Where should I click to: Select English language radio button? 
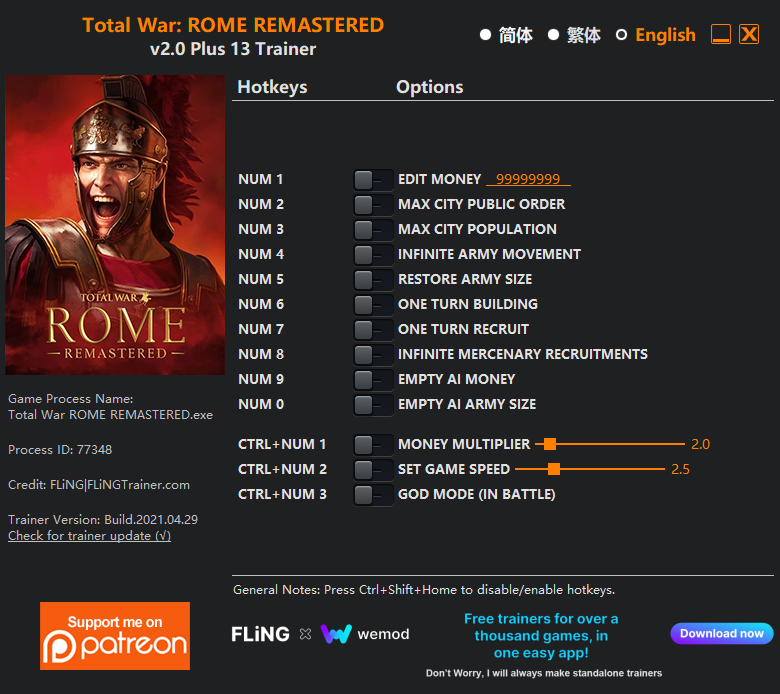621,35
